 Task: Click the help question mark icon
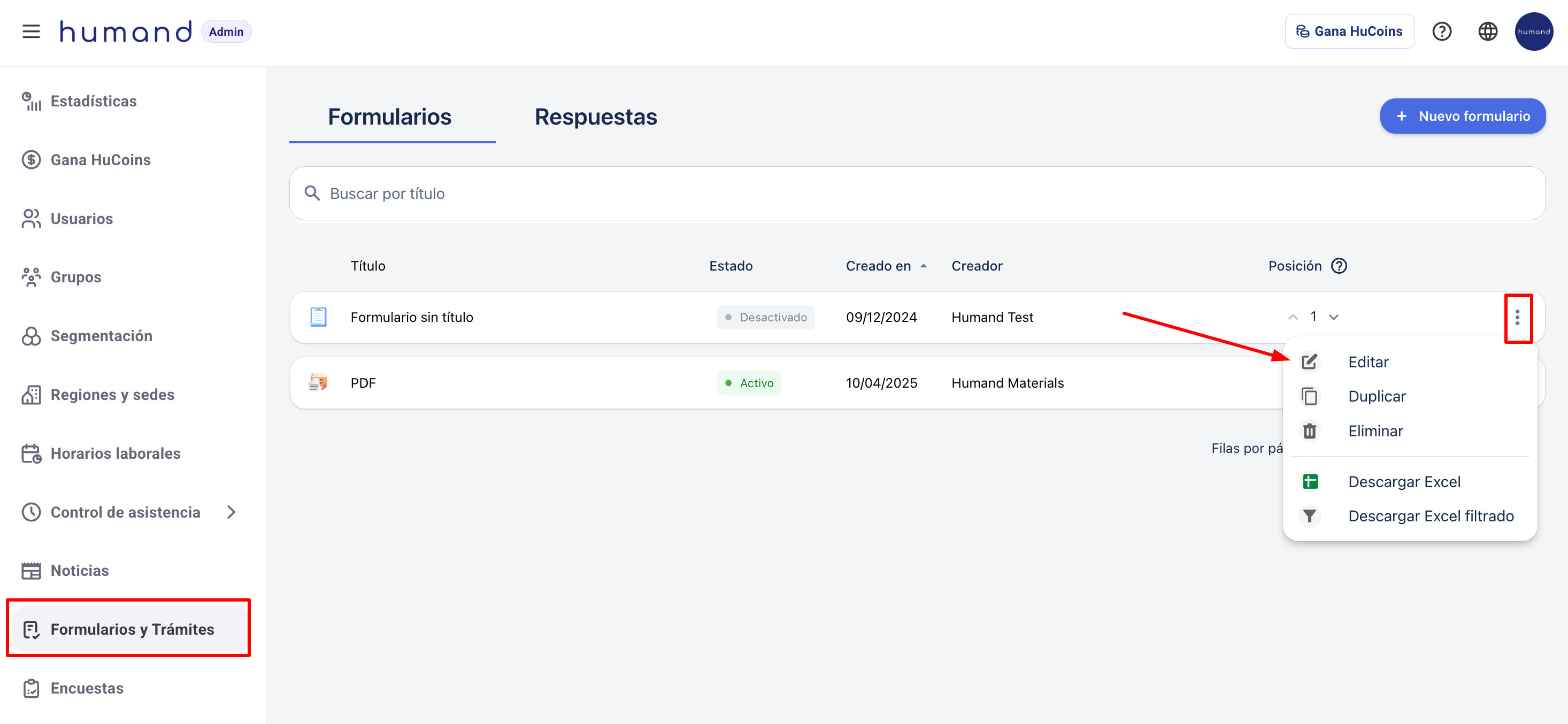coord(1441,31)
